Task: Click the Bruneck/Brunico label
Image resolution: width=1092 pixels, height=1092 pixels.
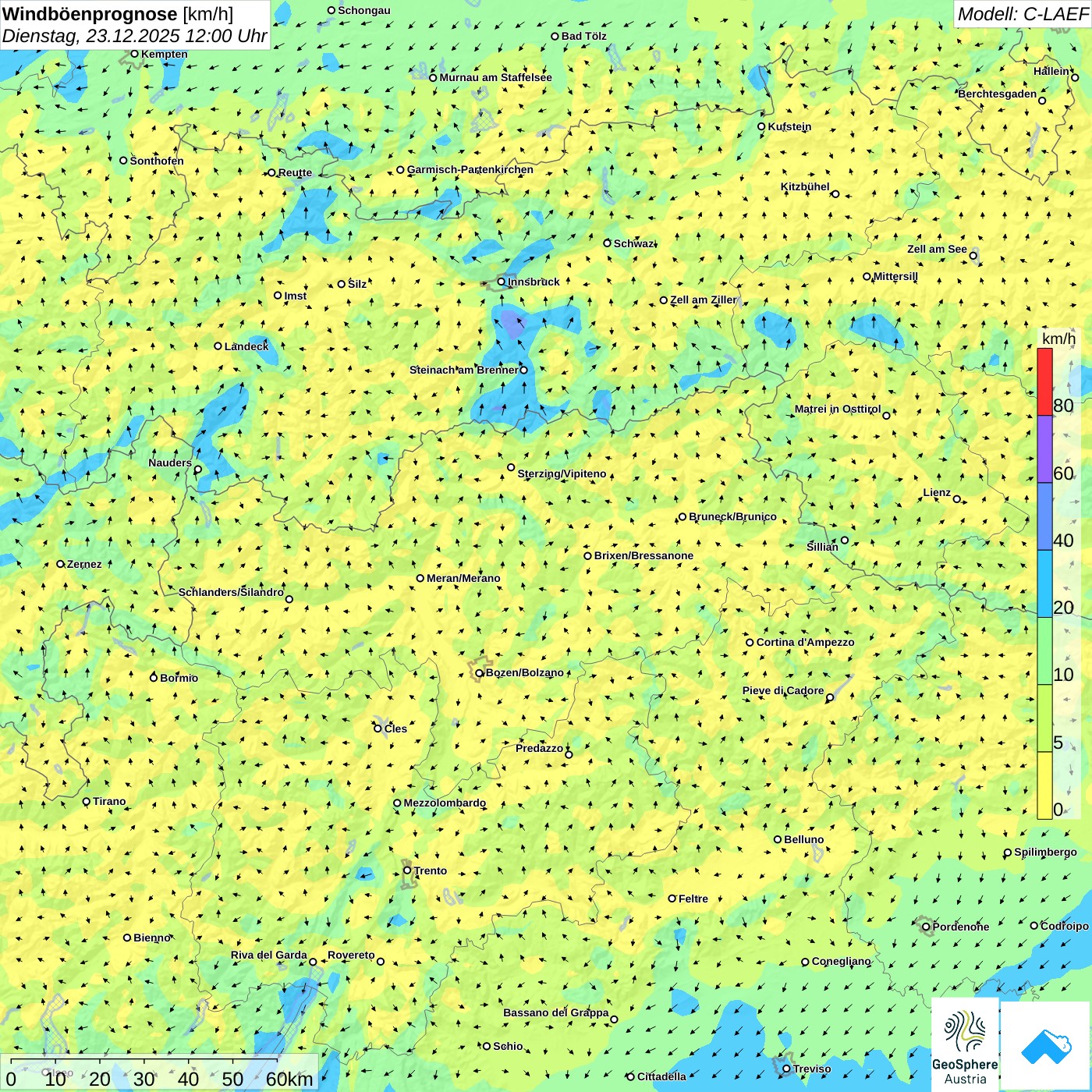Action: pos(732,516)
